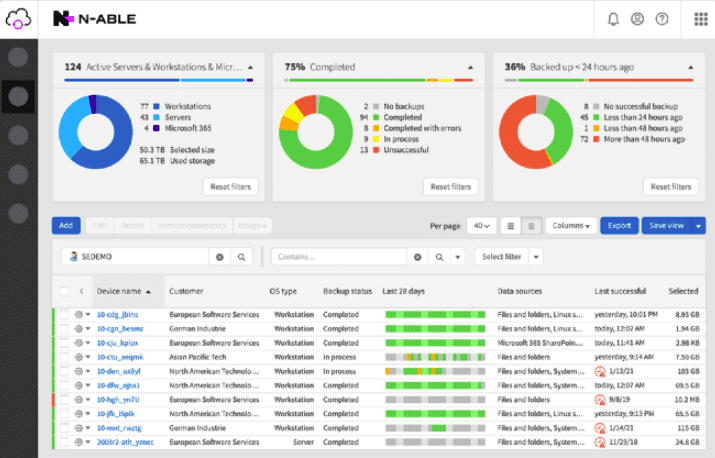715x458 pixels.
Task: Click the green Less than 24 hours swatch
Action: click(x=596, y=117)
